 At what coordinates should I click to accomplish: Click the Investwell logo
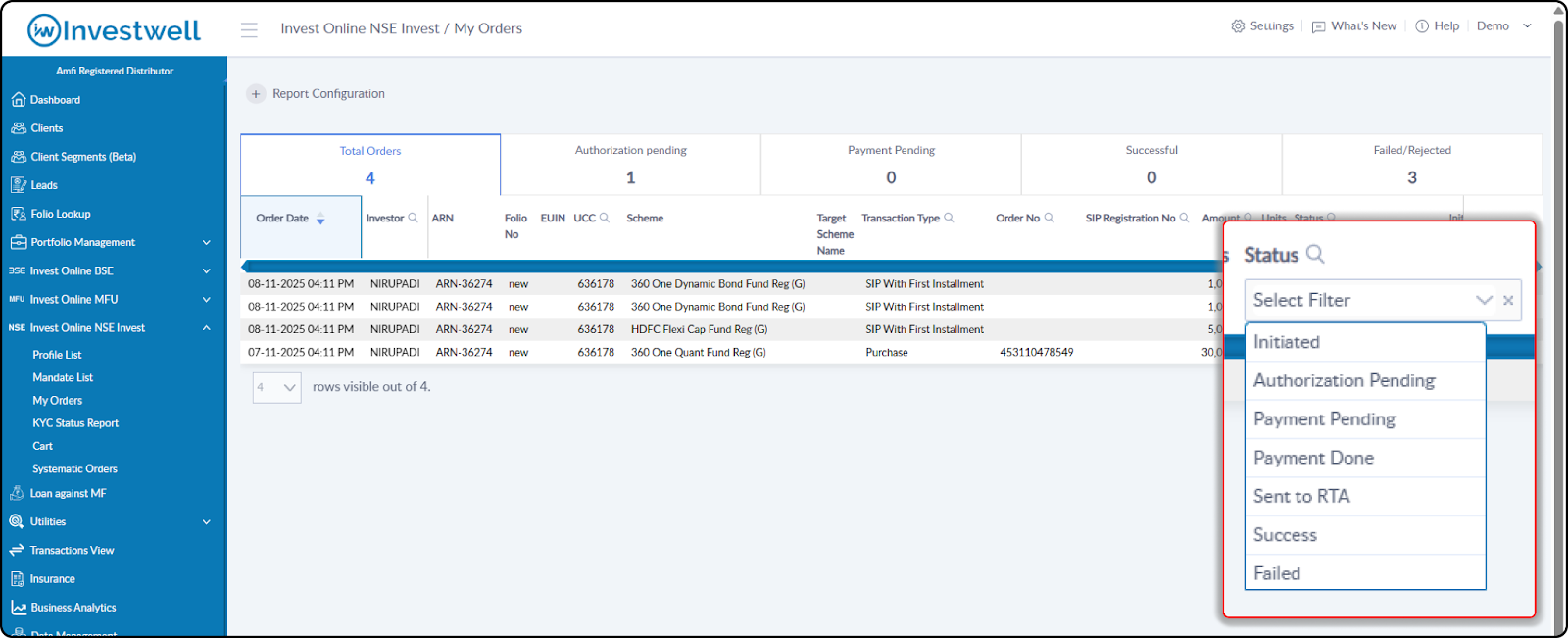click(114, 30)
